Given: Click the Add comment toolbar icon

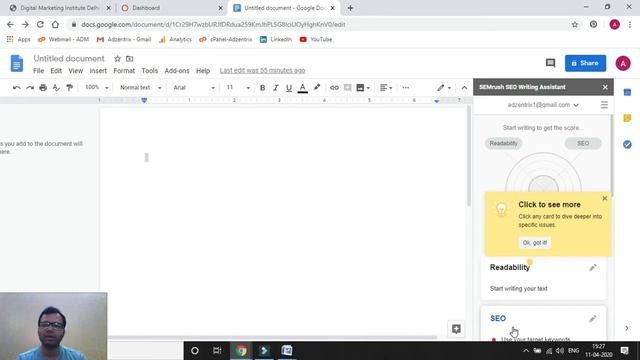Looking at the screenshot, I should pyautogui.click(x=347, y=87).
